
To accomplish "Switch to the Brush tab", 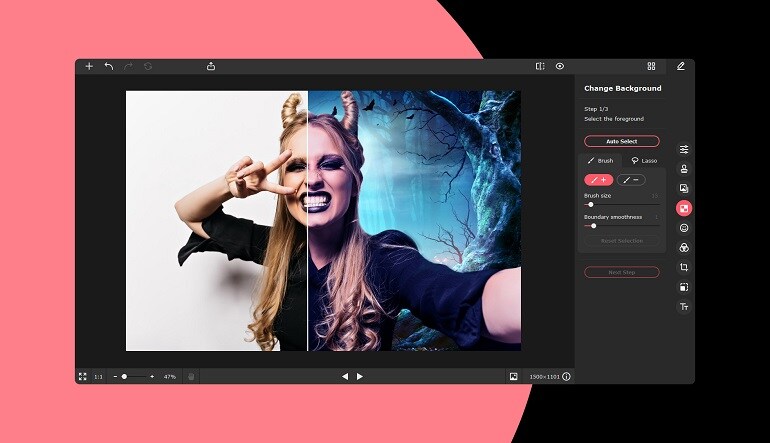I will [601, 161].
